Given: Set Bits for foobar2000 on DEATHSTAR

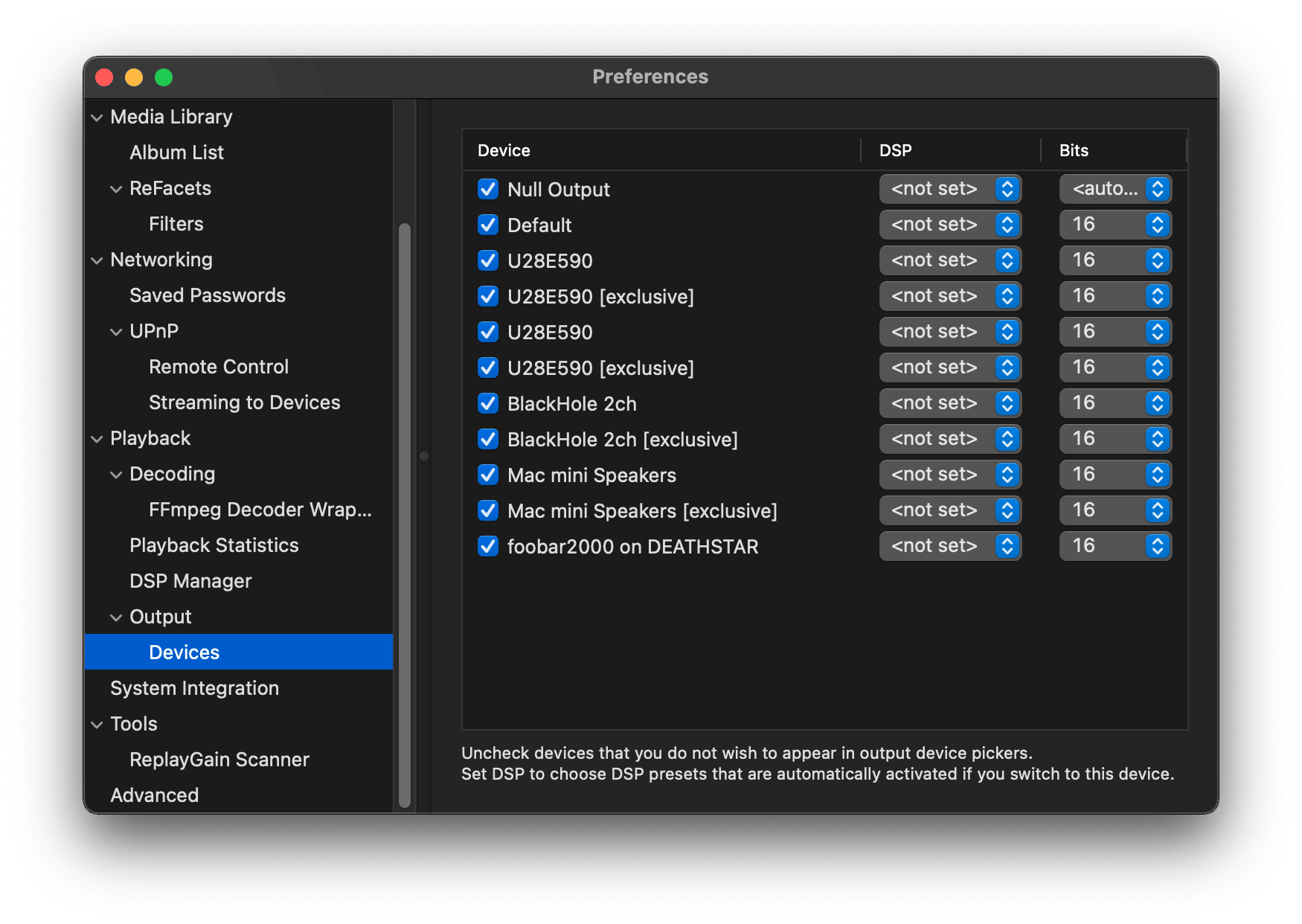Looking at the screenshot, I should point(1115,546).
